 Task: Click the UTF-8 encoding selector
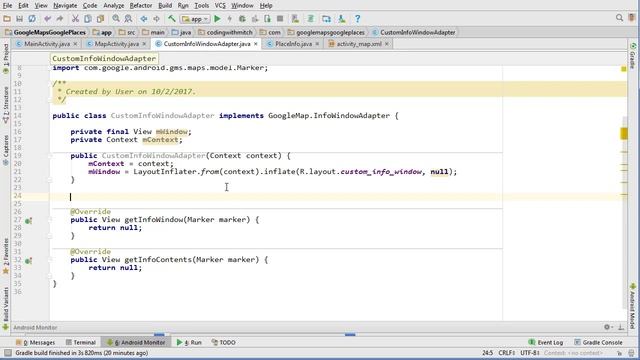(x=530, y=353)
